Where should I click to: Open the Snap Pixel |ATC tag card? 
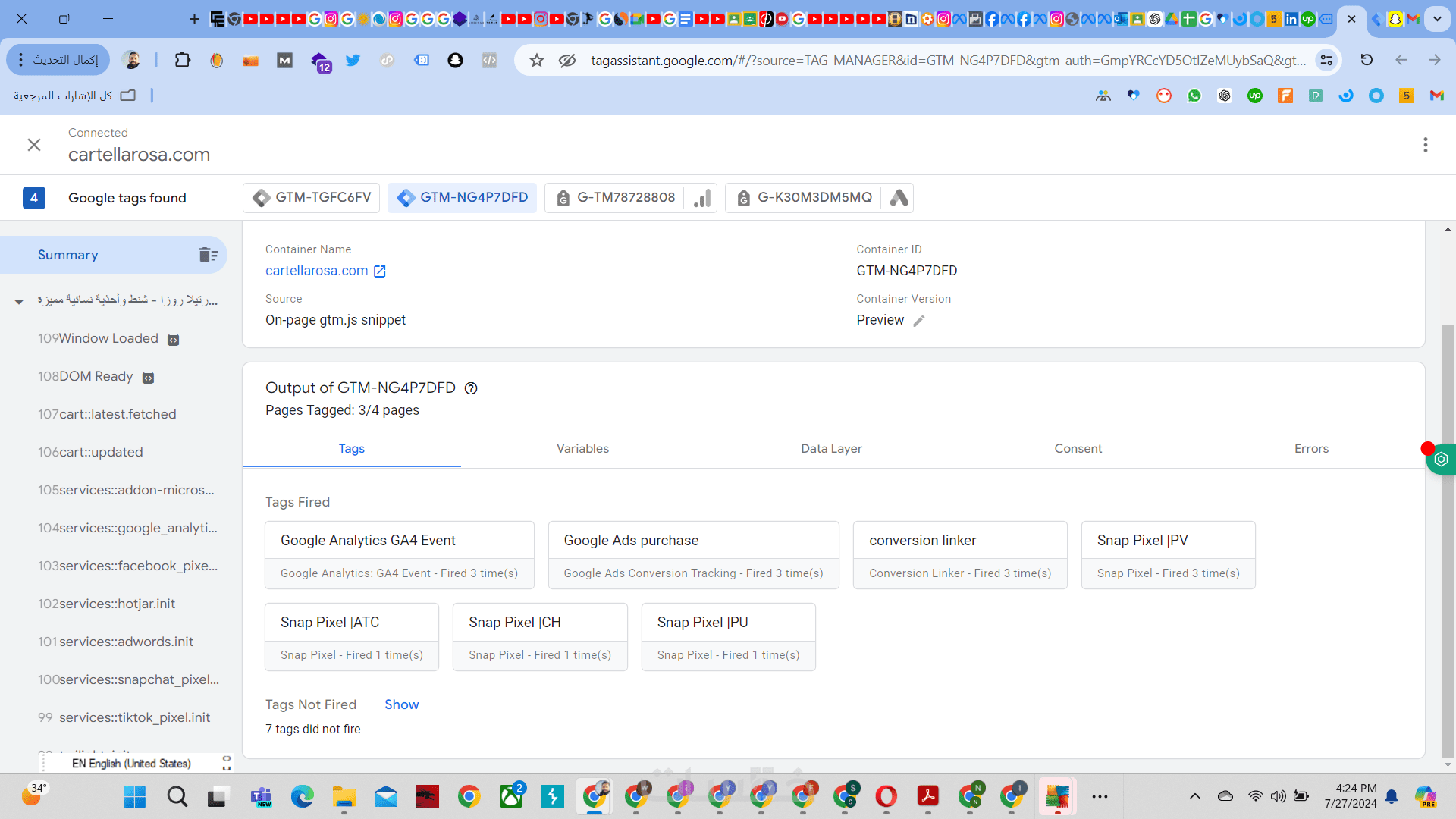tap(352, 637)
